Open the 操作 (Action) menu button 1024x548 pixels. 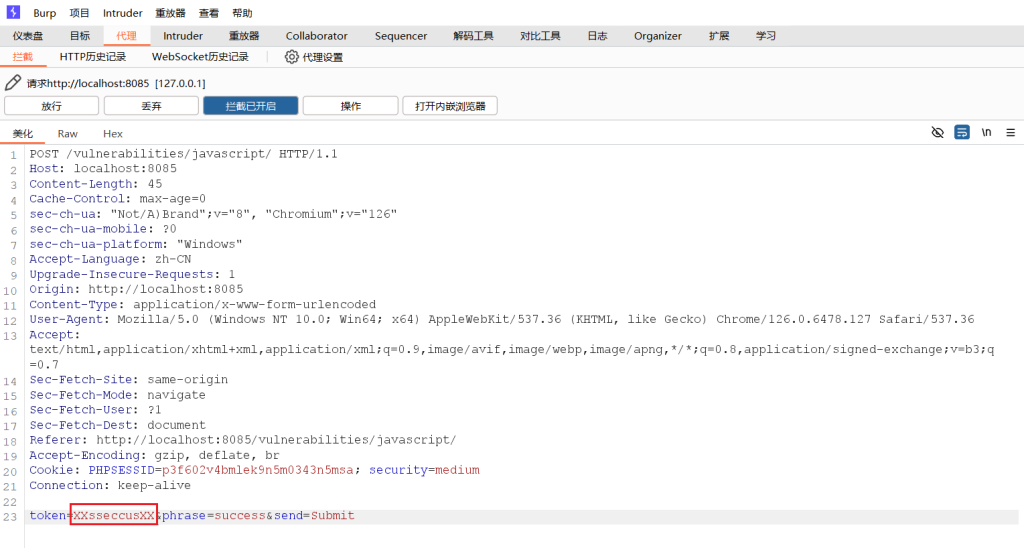coord(350,106)
